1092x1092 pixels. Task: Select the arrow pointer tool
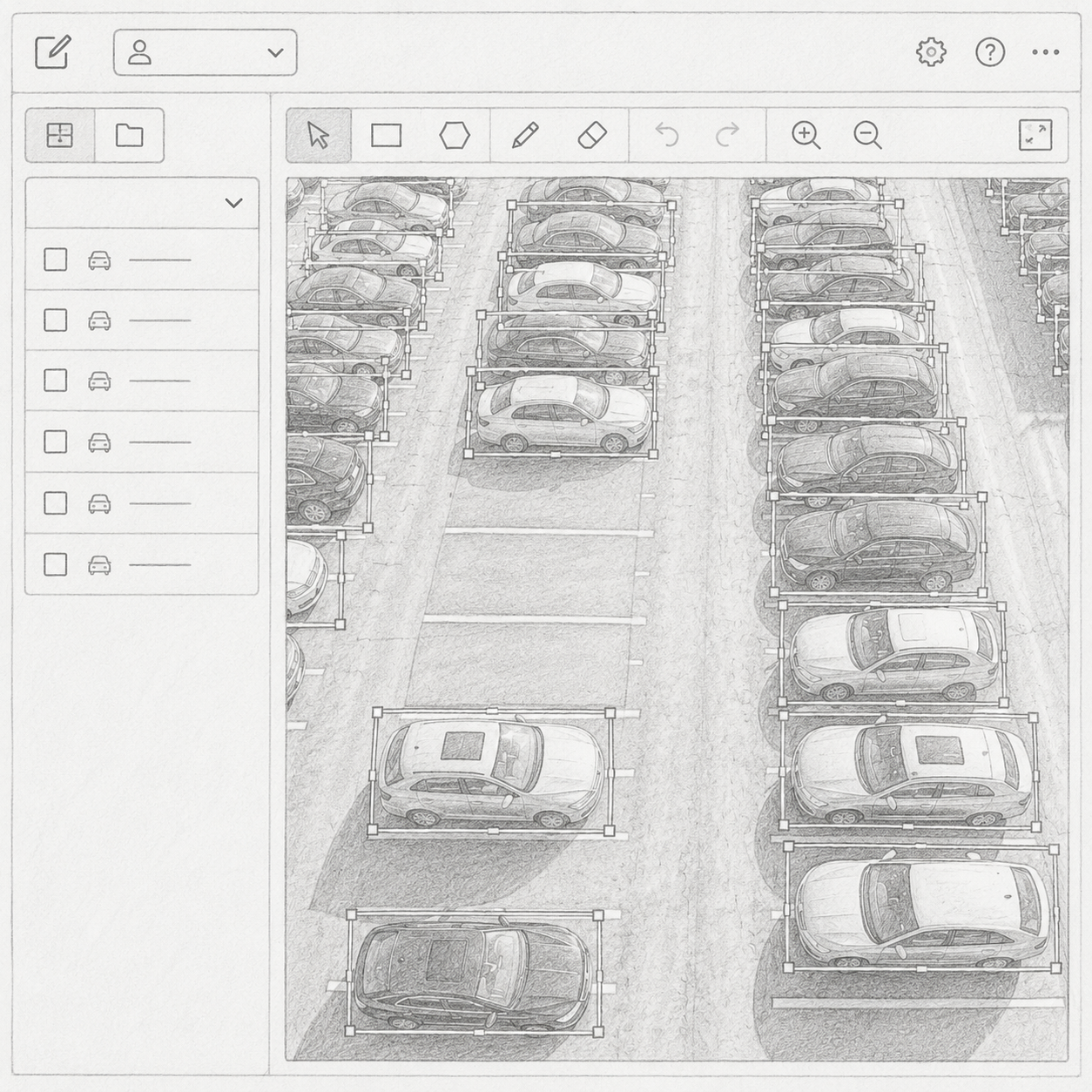(319, 135)
